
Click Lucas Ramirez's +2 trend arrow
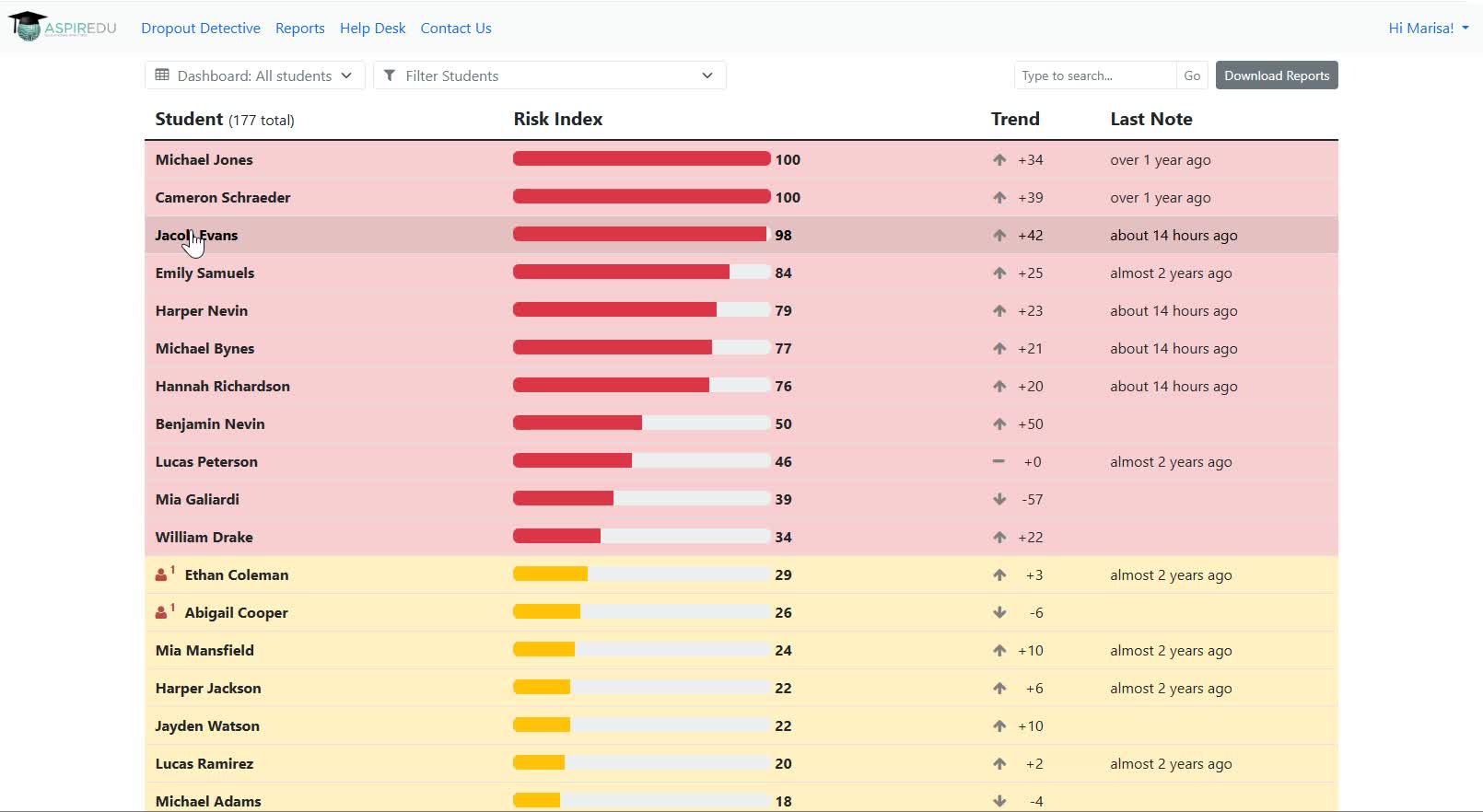(x=999, y=764)
